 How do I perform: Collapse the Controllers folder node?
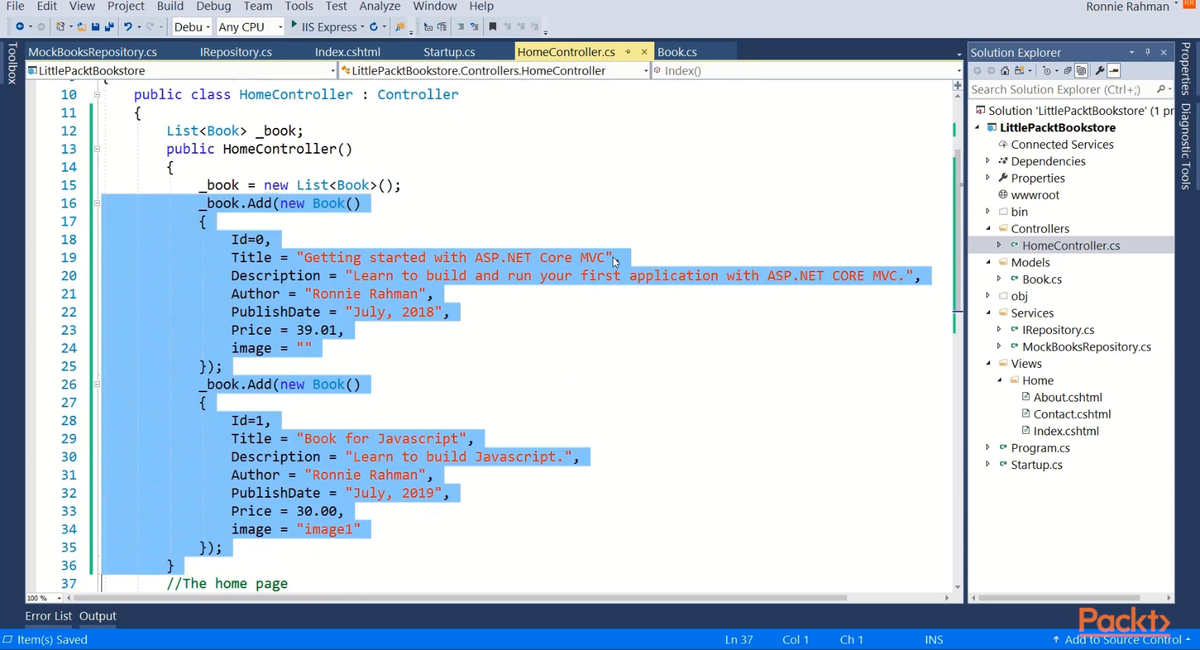[x=988, y=228]
